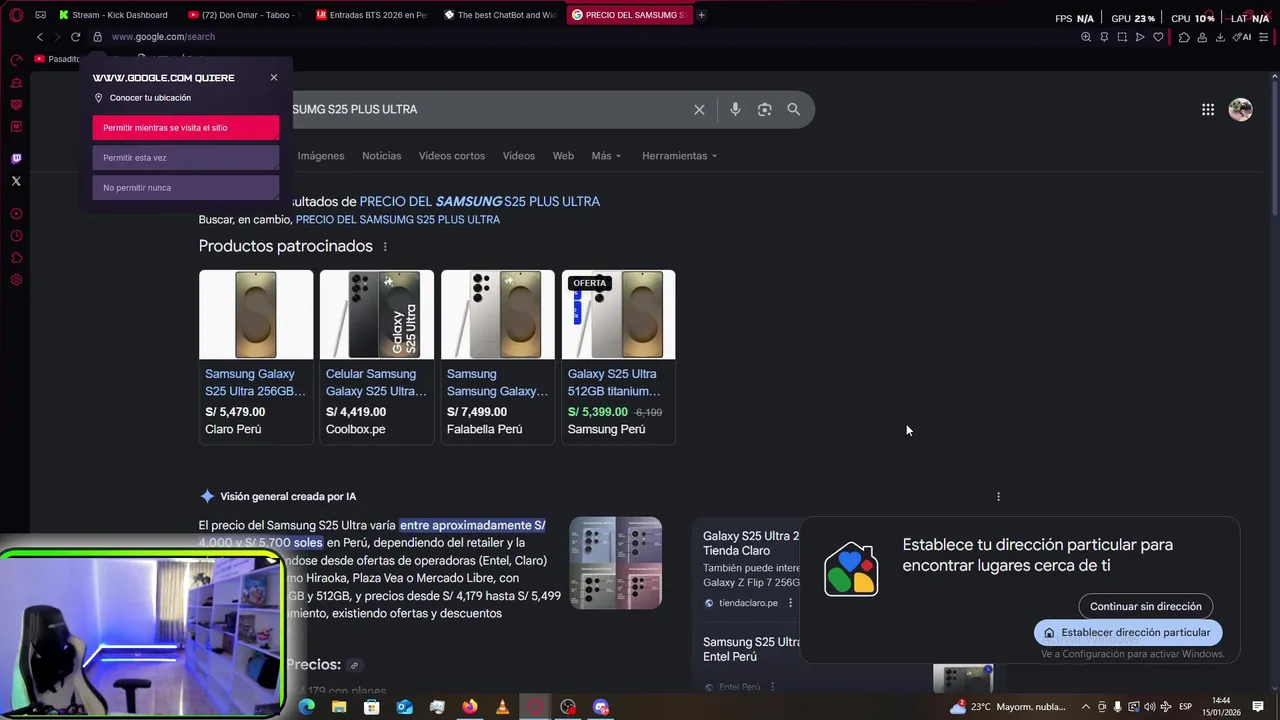Switch to Don Omar - Taboo tab
1280x720 pixels.
(x=245, y=15)
